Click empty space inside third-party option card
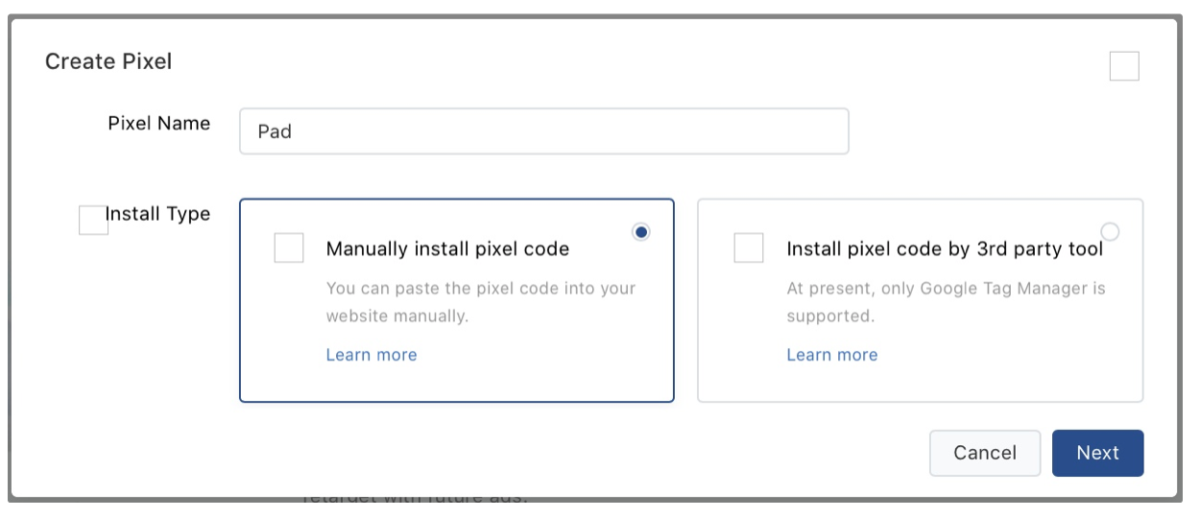The image size is (1200, 518). coord(1010,370)
